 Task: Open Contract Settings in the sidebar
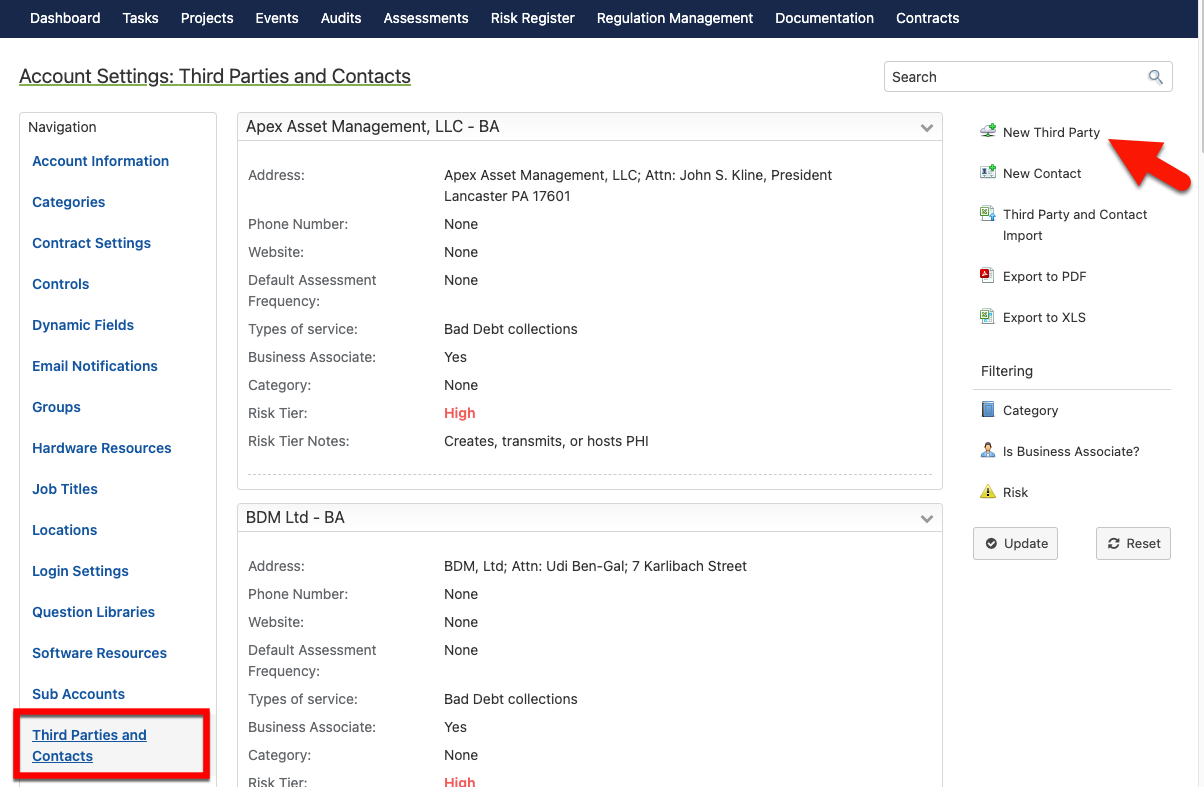(x=91, y=243)
